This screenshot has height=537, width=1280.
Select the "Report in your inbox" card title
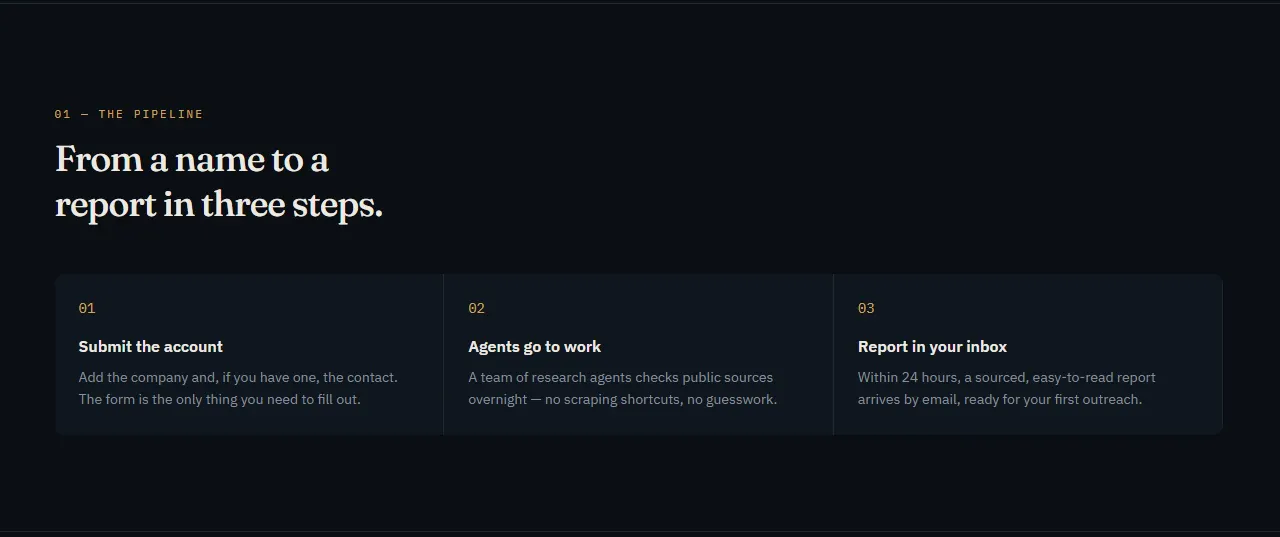pyautogui.click(x=933, y=347)
